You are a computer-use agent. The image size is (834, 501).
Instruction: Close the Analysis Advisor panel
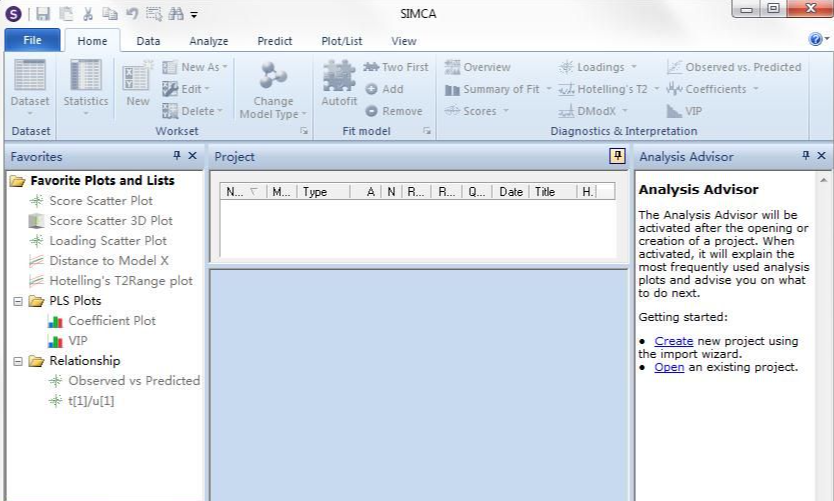pyautogui.click(x=821, y=155)
